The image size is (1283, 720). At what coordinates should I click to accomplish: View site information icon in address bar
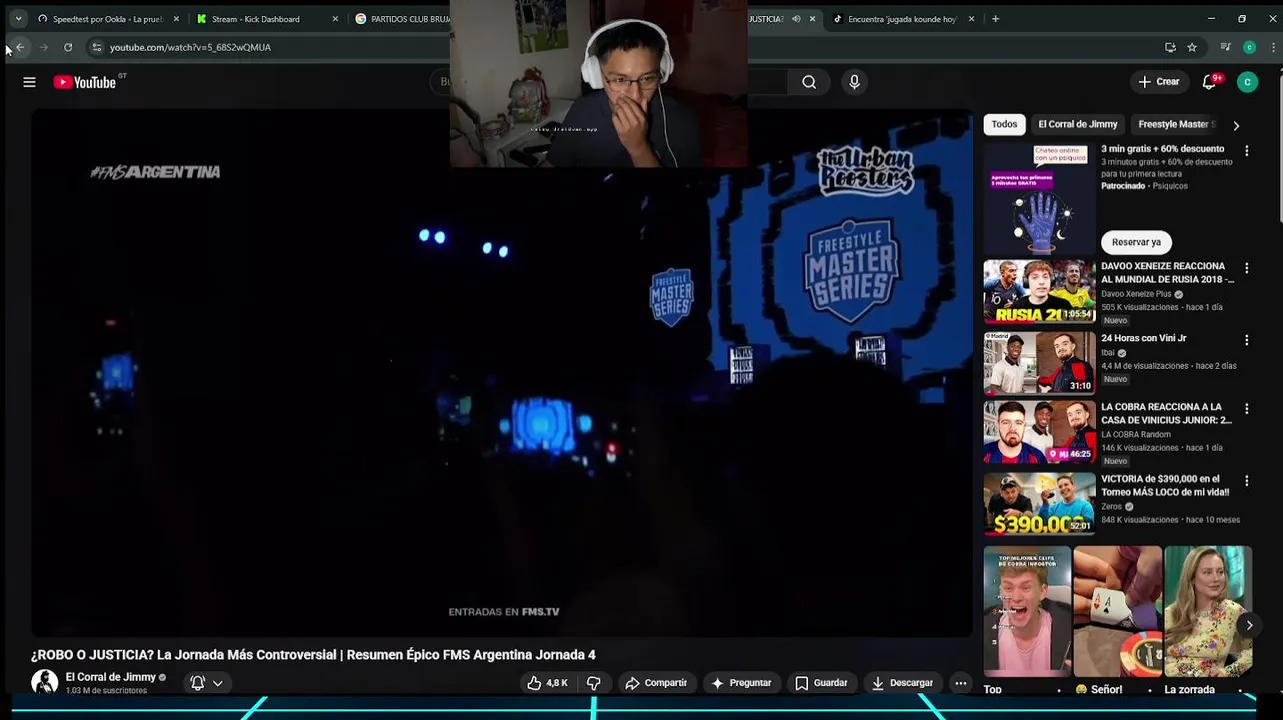pyautogui.click(x=96, y=47)
